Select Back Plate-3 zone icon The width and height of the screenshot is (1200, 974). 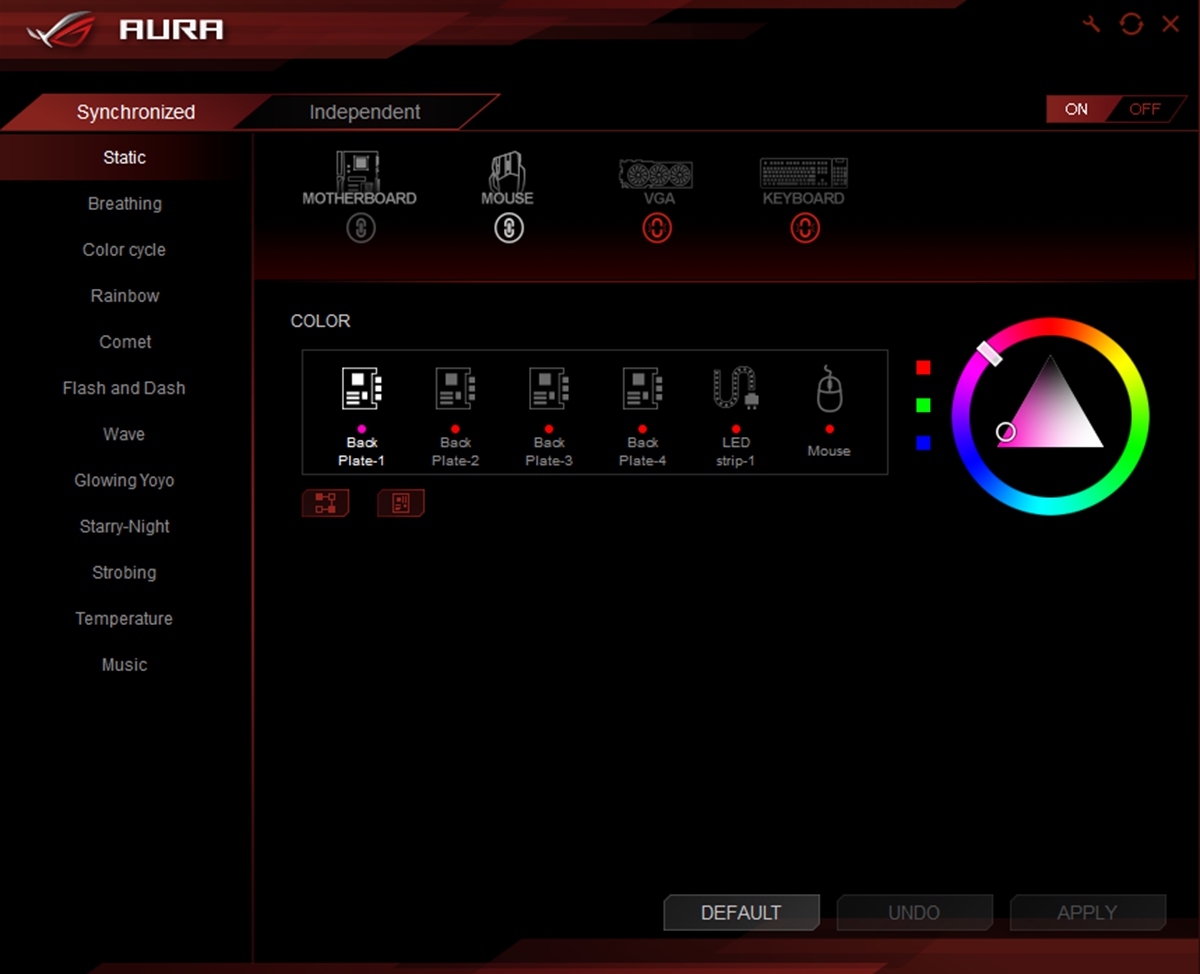549,388
